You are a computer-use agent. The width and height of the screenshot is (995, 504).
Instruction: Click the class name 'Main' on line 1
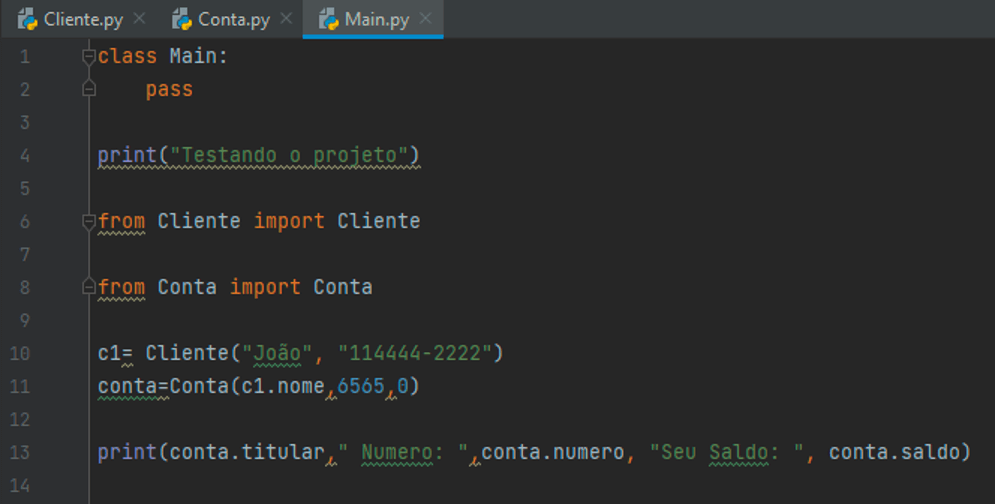click(193, 56)
